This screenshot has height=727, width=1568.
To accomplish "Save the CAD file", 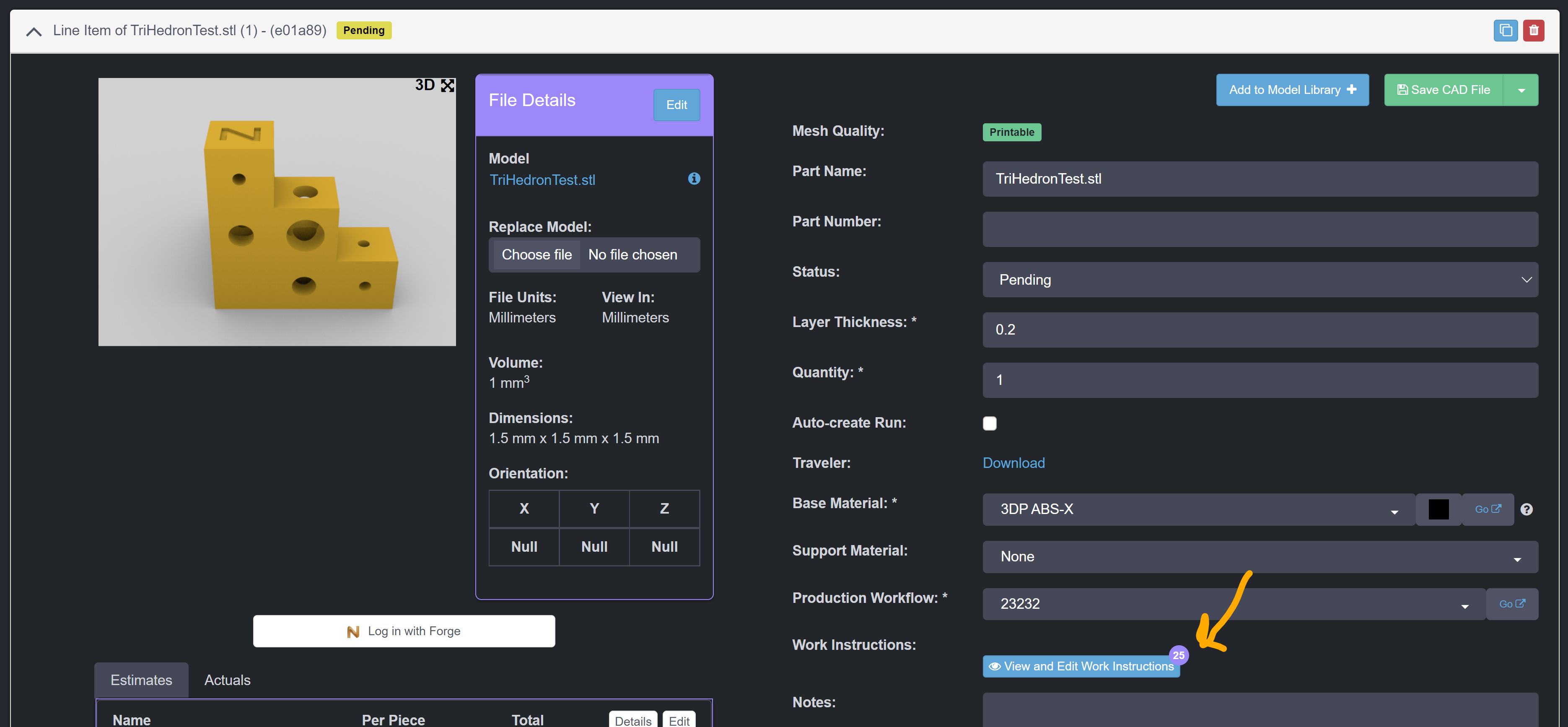I will click(x=1443, y=89).
